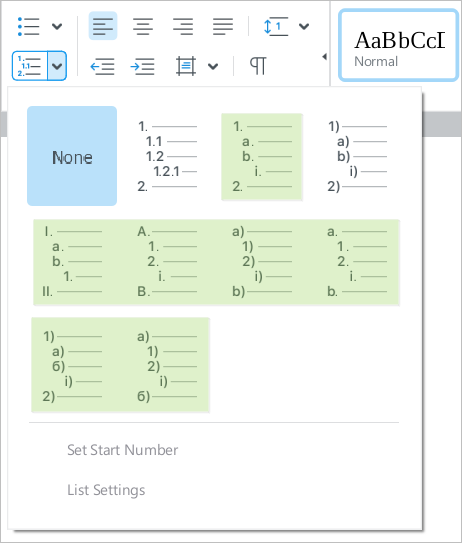The image size is (462, 543).
Task: Select a) 1) 2) i) b) list preset
Action: coord(262,262)
